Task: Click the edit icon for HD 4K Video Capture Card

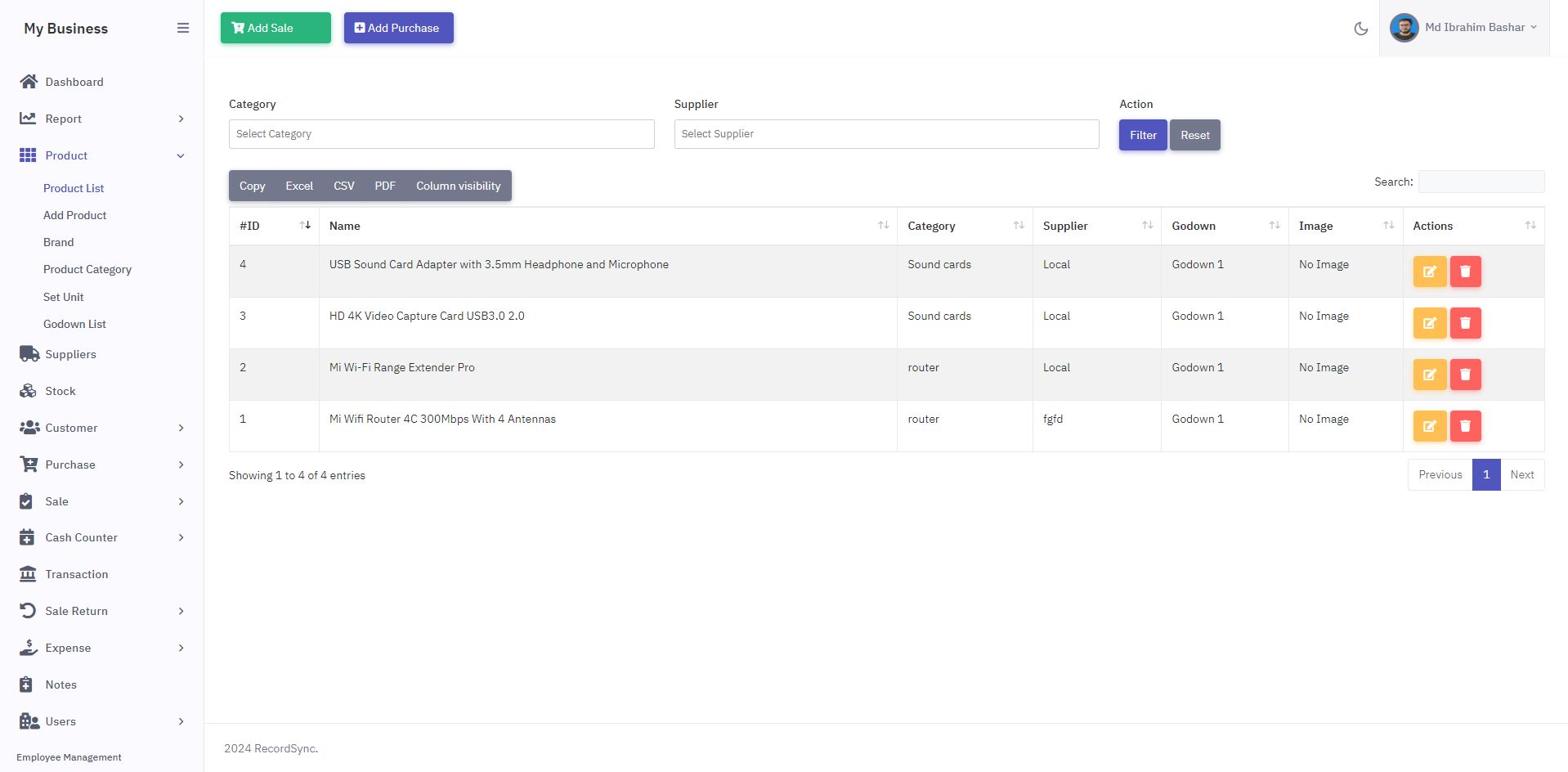Action: point(1429,323)
